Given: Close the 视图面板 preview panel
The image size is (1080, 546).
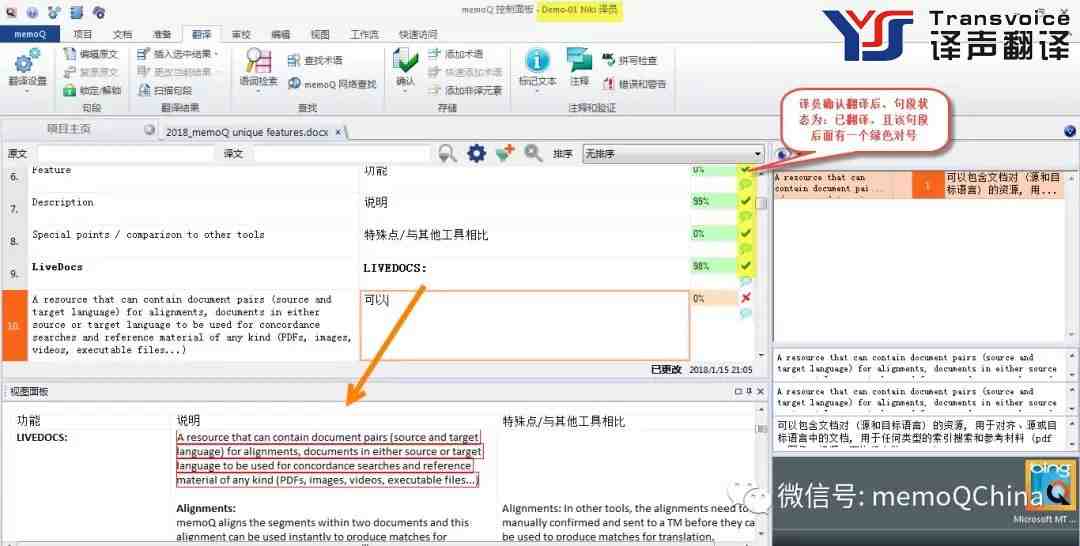Looking at the screenshot, I should (760, 391).
